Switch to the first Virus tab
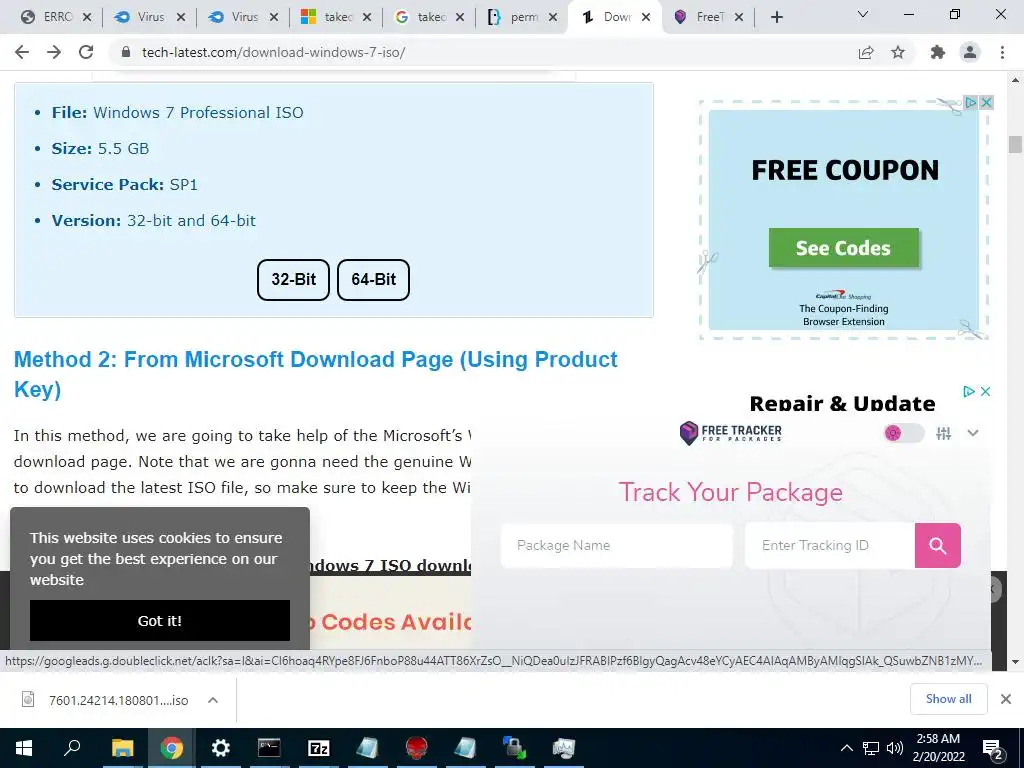 point(150,17)
